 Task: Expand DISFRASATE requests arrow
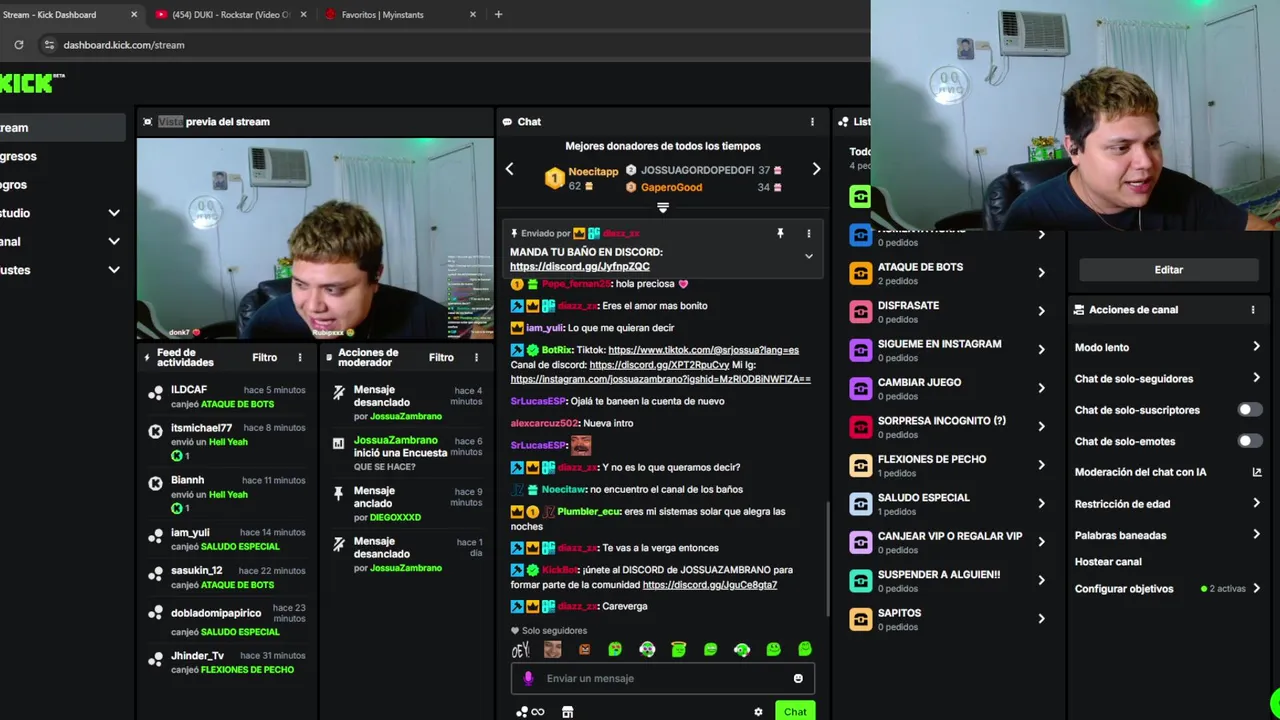pyautogui.click(x=1041, y=311)
